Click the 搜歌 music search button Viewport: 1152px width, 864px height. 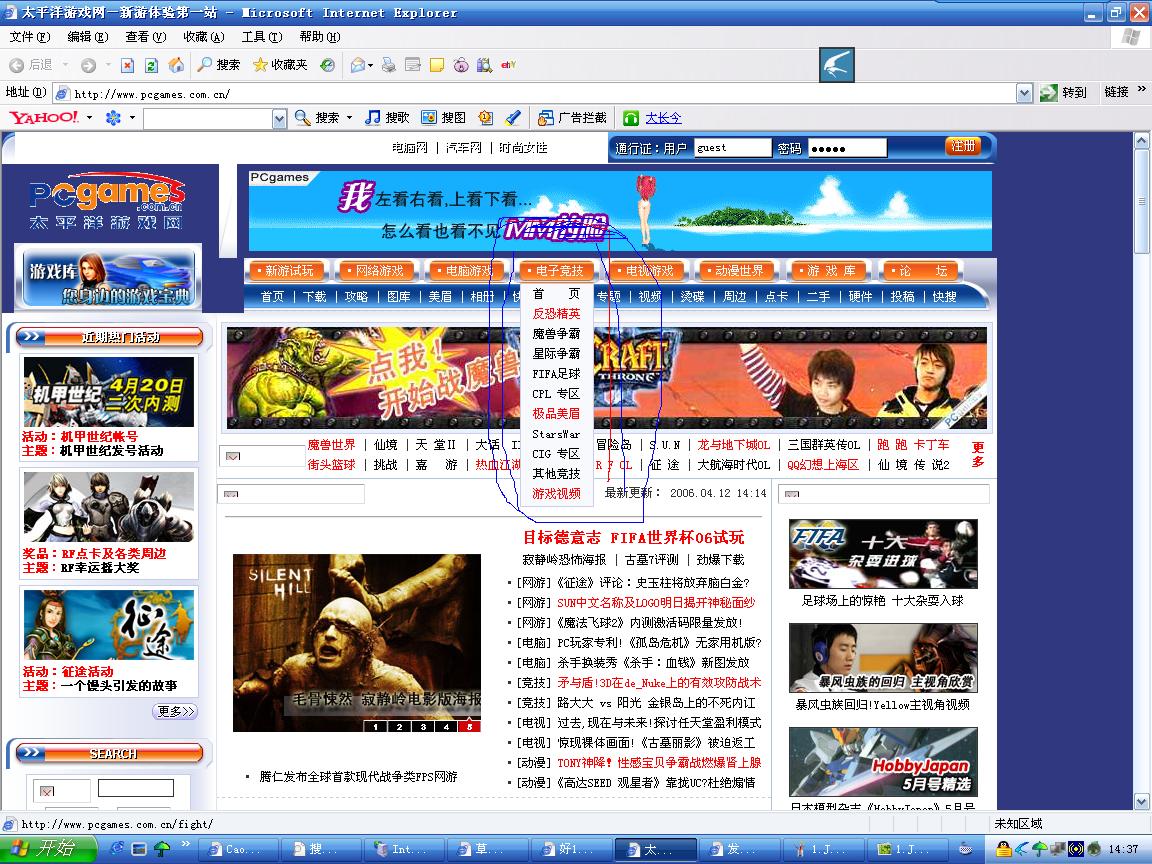tap(387, 118)
